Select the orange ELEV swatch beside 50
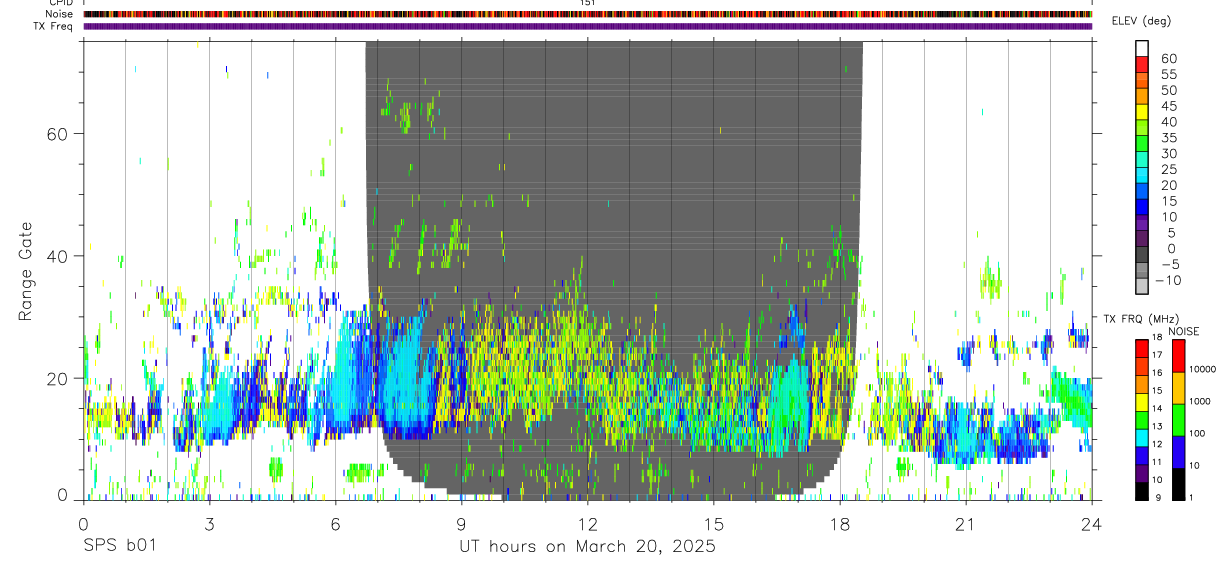The image size is (1228, 567). pos(1143,95)
